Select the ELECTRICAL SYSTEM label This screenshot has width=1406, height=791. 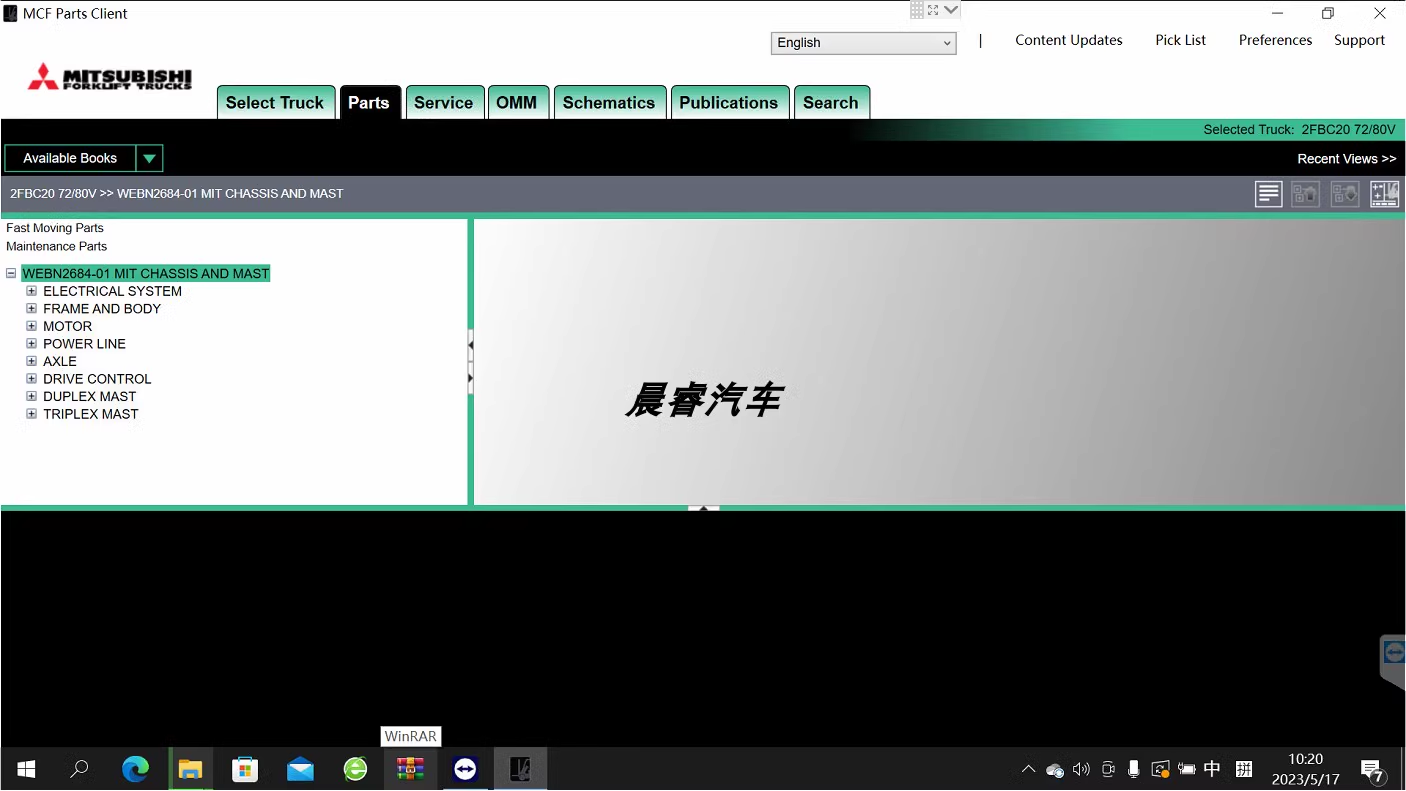coord(112,291)
